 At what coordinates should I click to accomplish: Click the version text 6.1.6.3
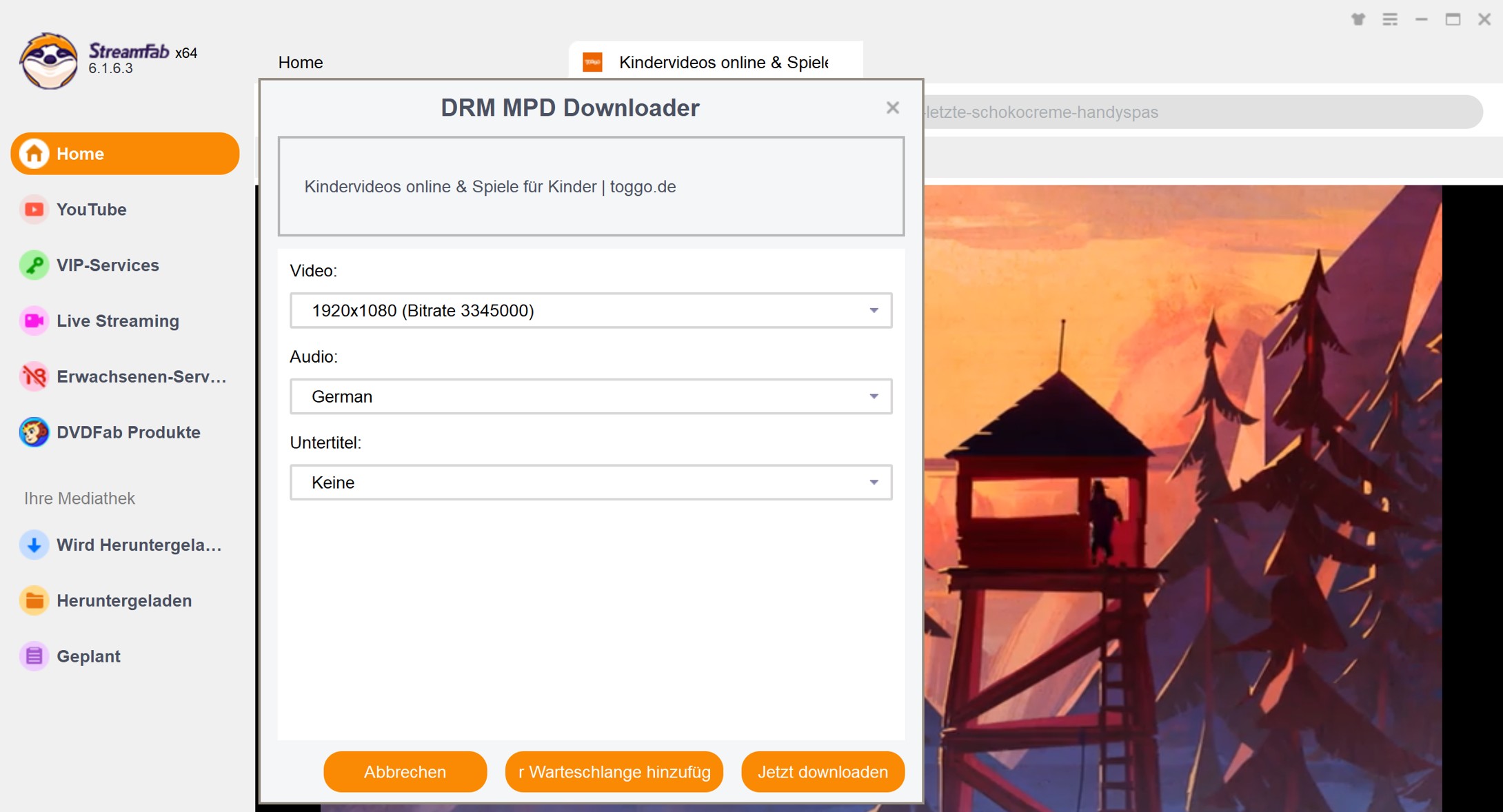110,69
